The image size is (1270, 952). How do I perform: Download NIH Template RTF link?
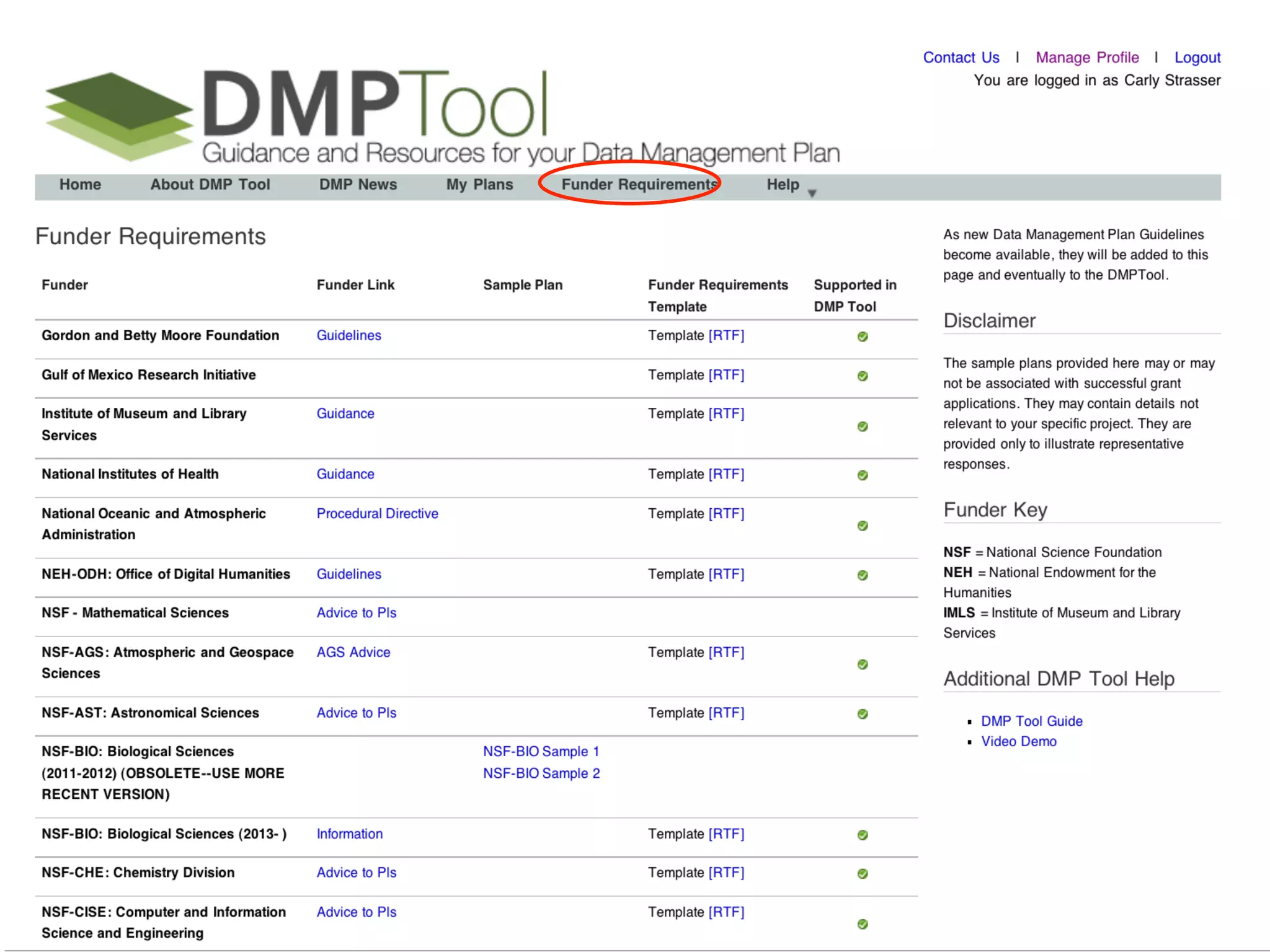pyautogui.click(x=726, y=474)
